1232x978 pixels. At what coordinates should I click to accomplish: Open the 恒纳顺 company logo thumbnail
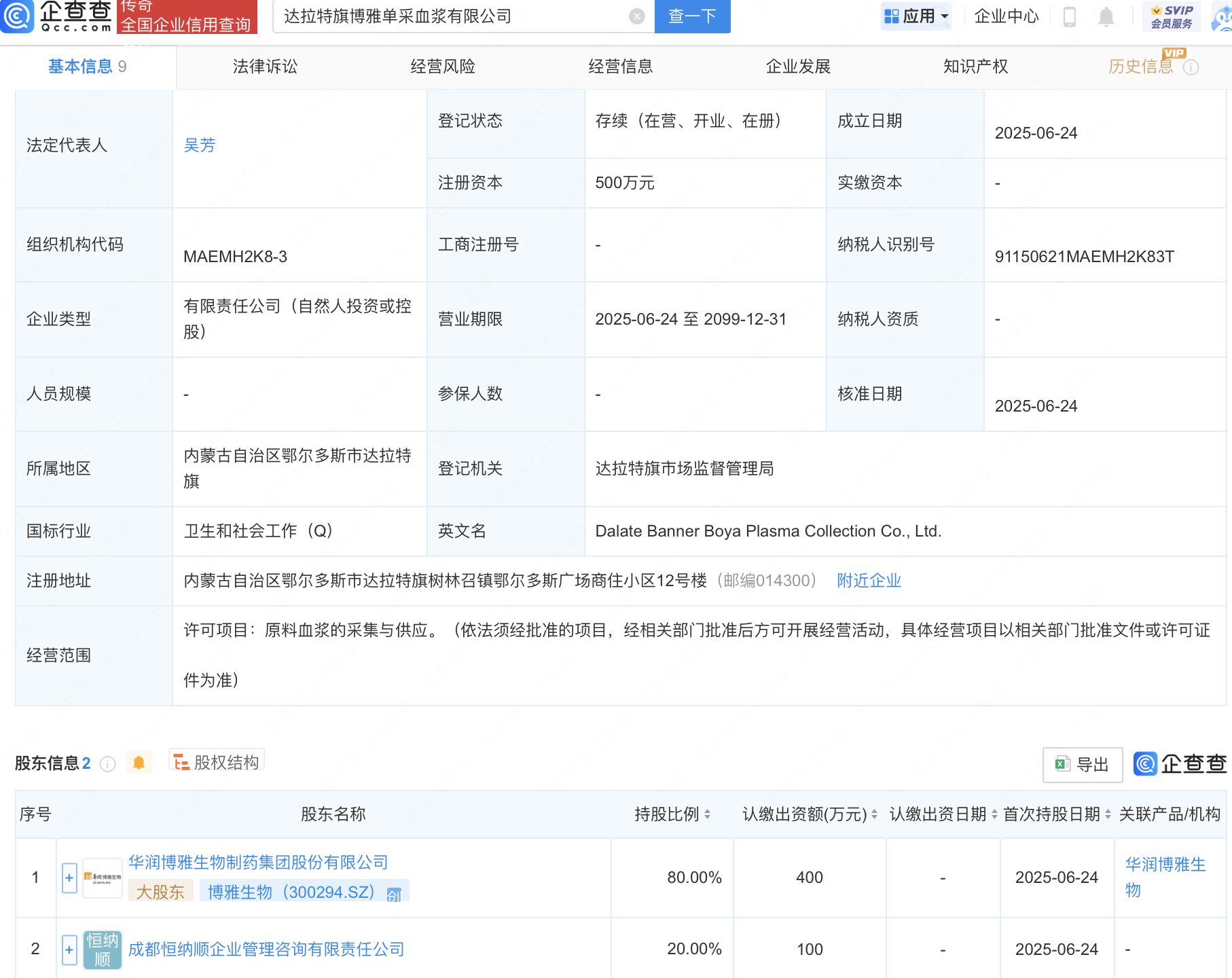(x=103, y=949)
